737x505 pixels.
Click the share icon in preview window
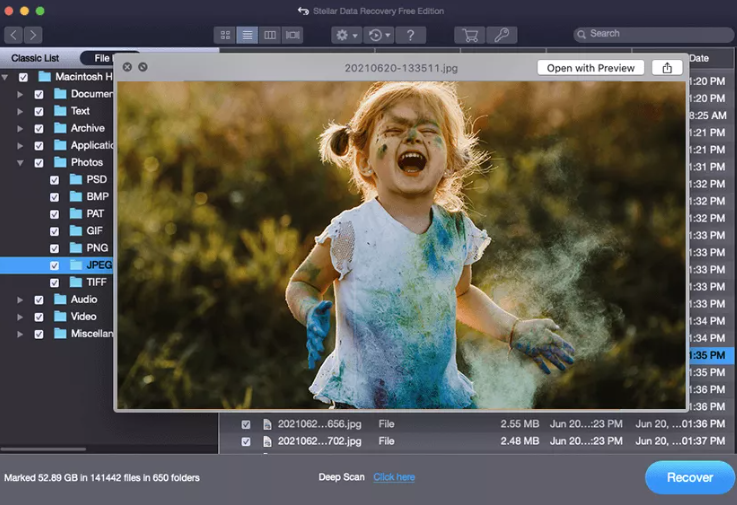pos(667,68)
